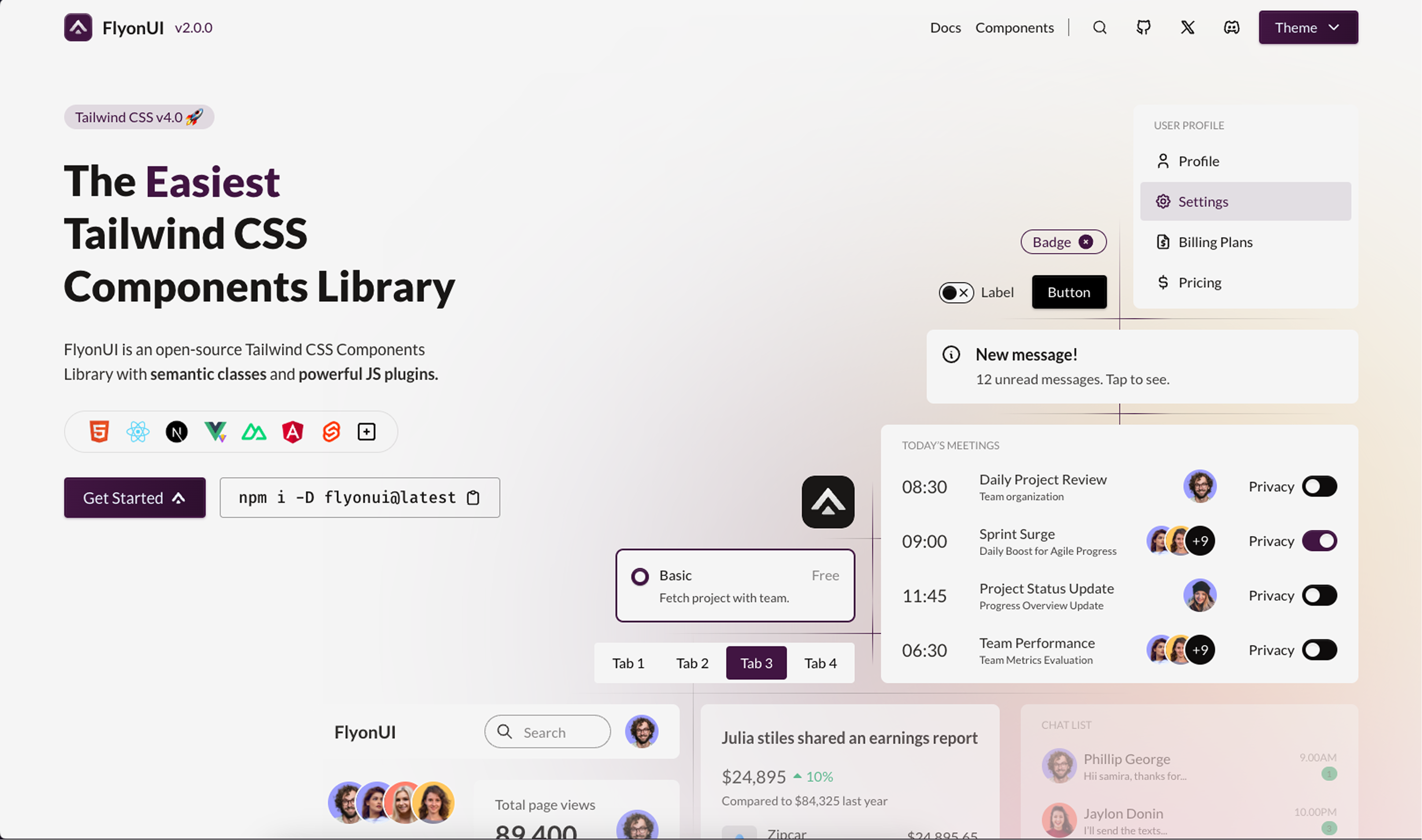1422x840 pixels.
Task: Click Daily Project Review attendee avatar
Action: coord(1200,486)
